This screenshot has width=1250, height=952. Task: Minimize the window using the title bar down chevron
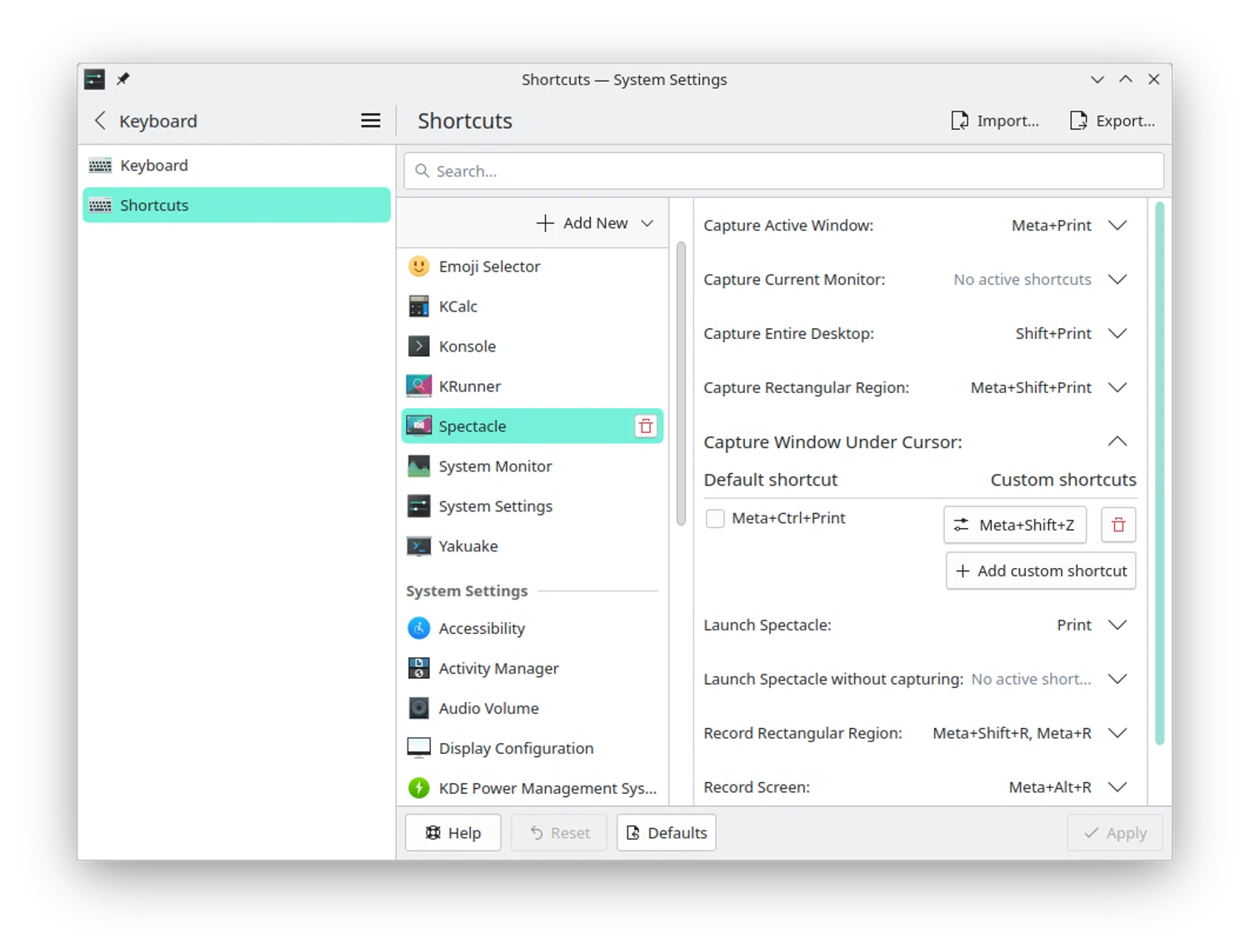click(1097, 79)
